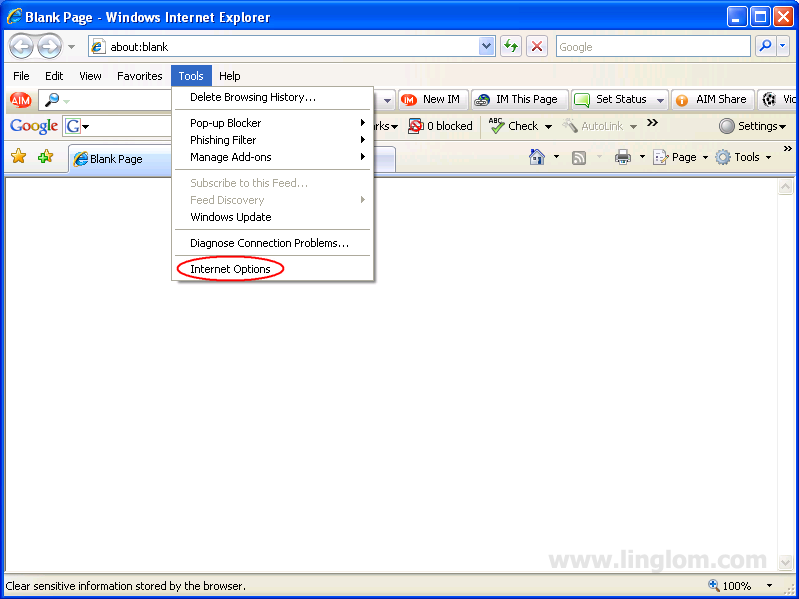The height and width of the screenshot is (599, 799).
Task: Close the Tools menu in the menu bar
Action: pos(191,76)
